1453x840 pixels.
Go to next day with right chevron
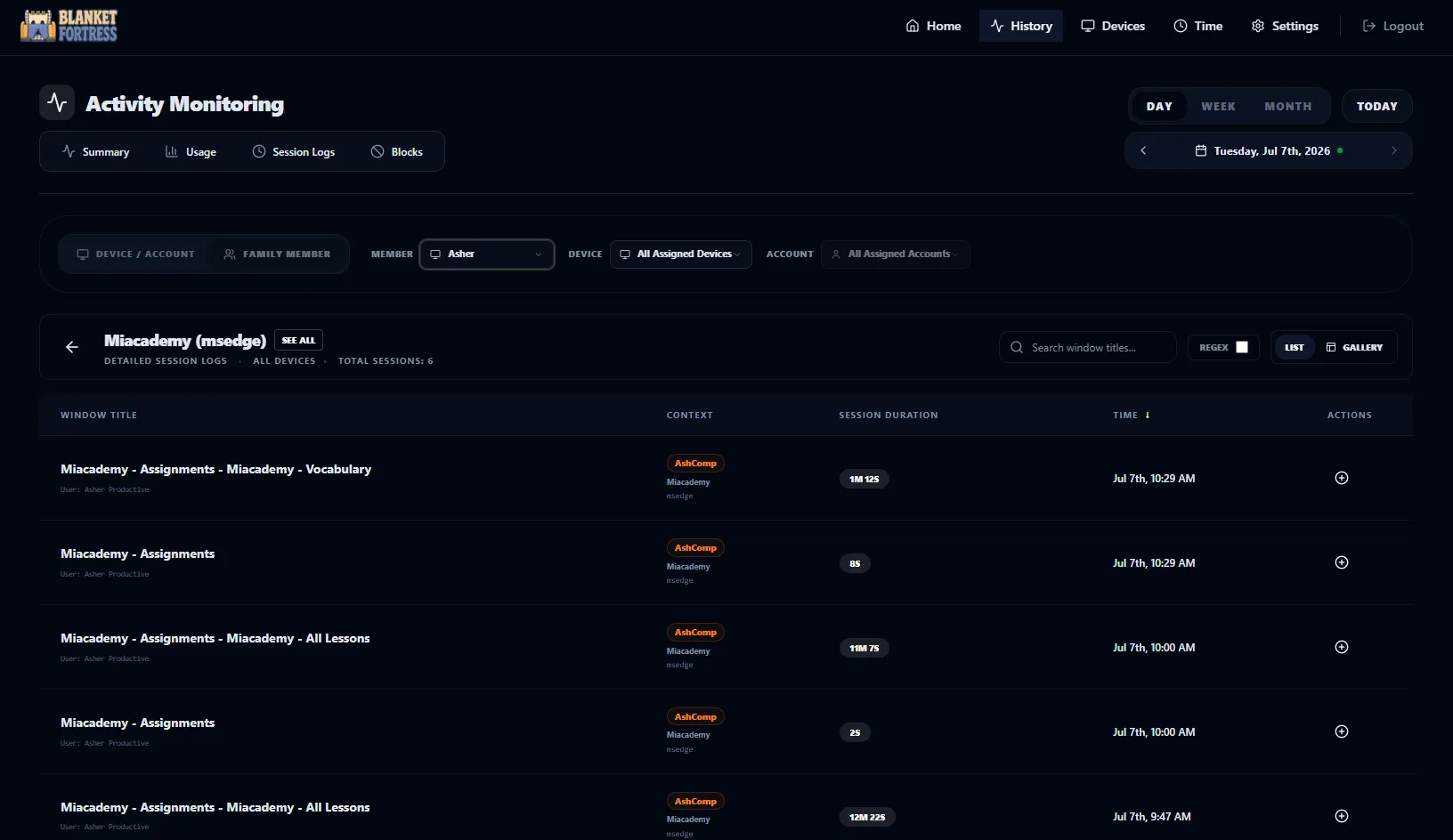tap(1393, 151)
